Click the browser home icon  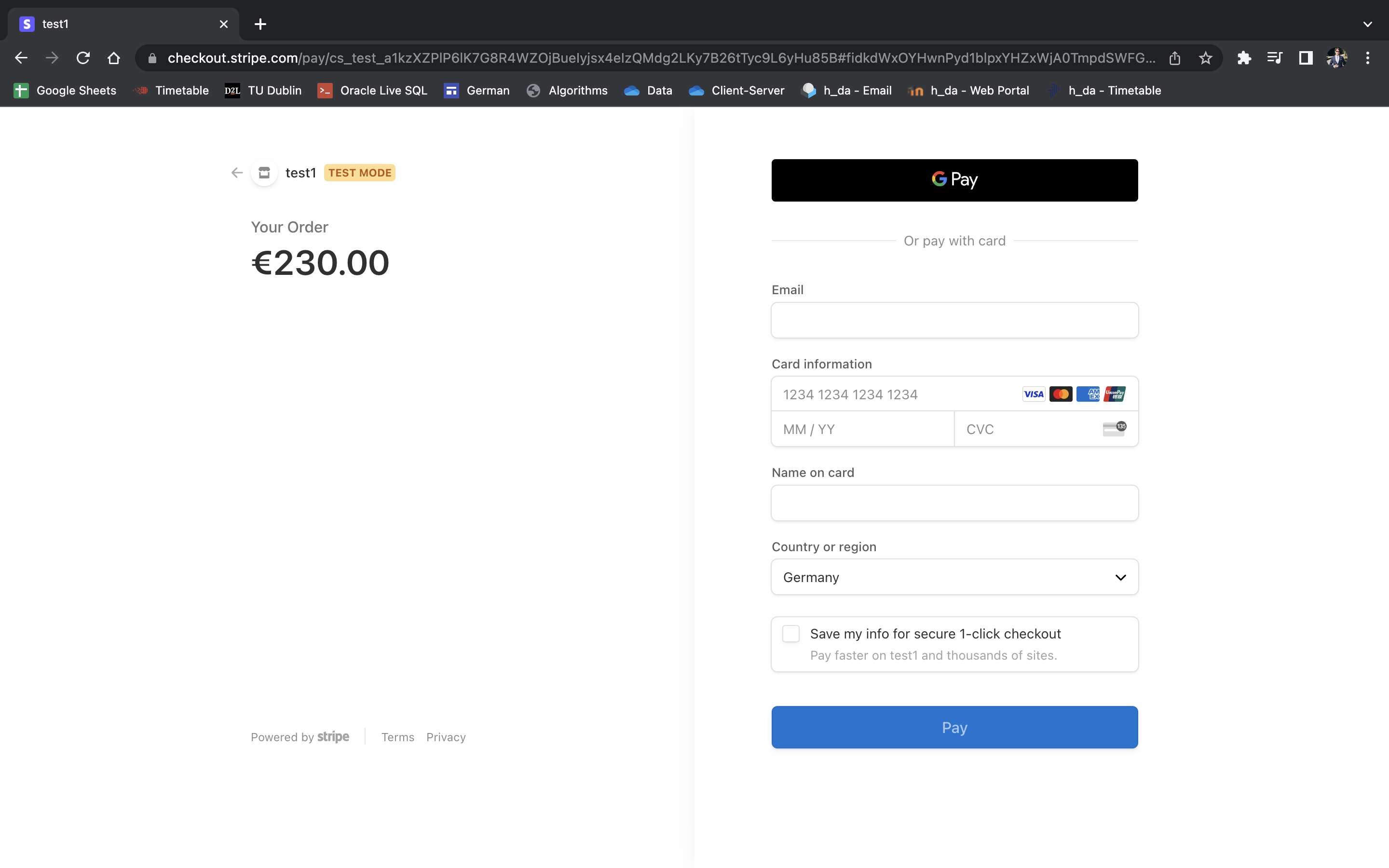(114, 58)
